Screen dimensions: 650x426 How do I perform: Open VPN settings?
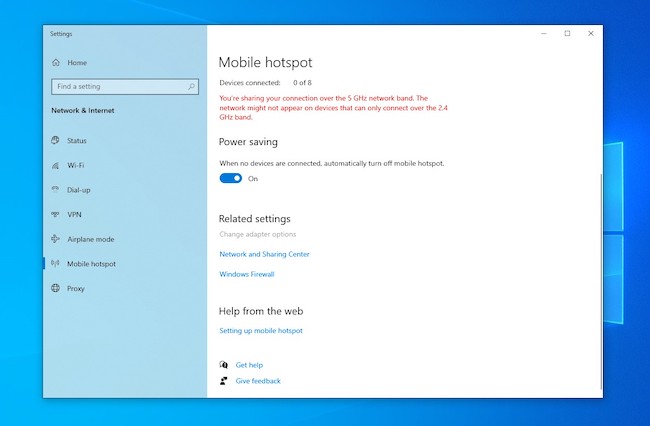pyautogui.click(x=125, y=214)
